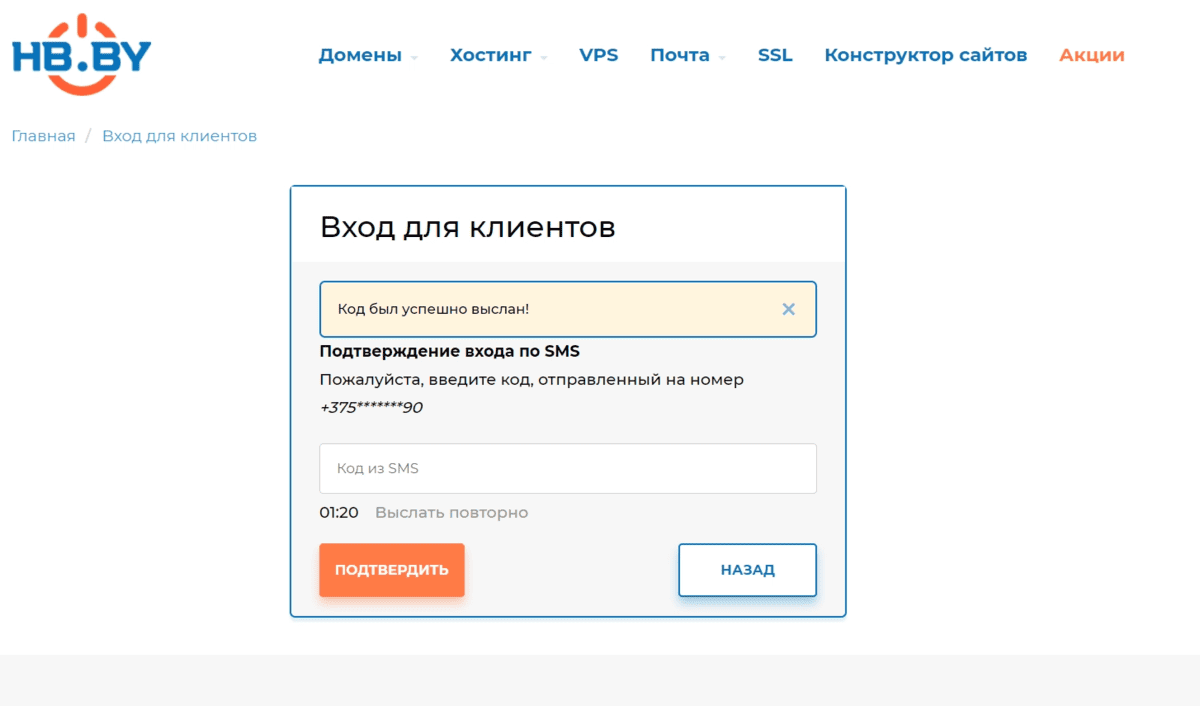The width and height of the screenshot is (1200, 706).
Task: Go to the VPS page
Action: click(x=599, y=55)
